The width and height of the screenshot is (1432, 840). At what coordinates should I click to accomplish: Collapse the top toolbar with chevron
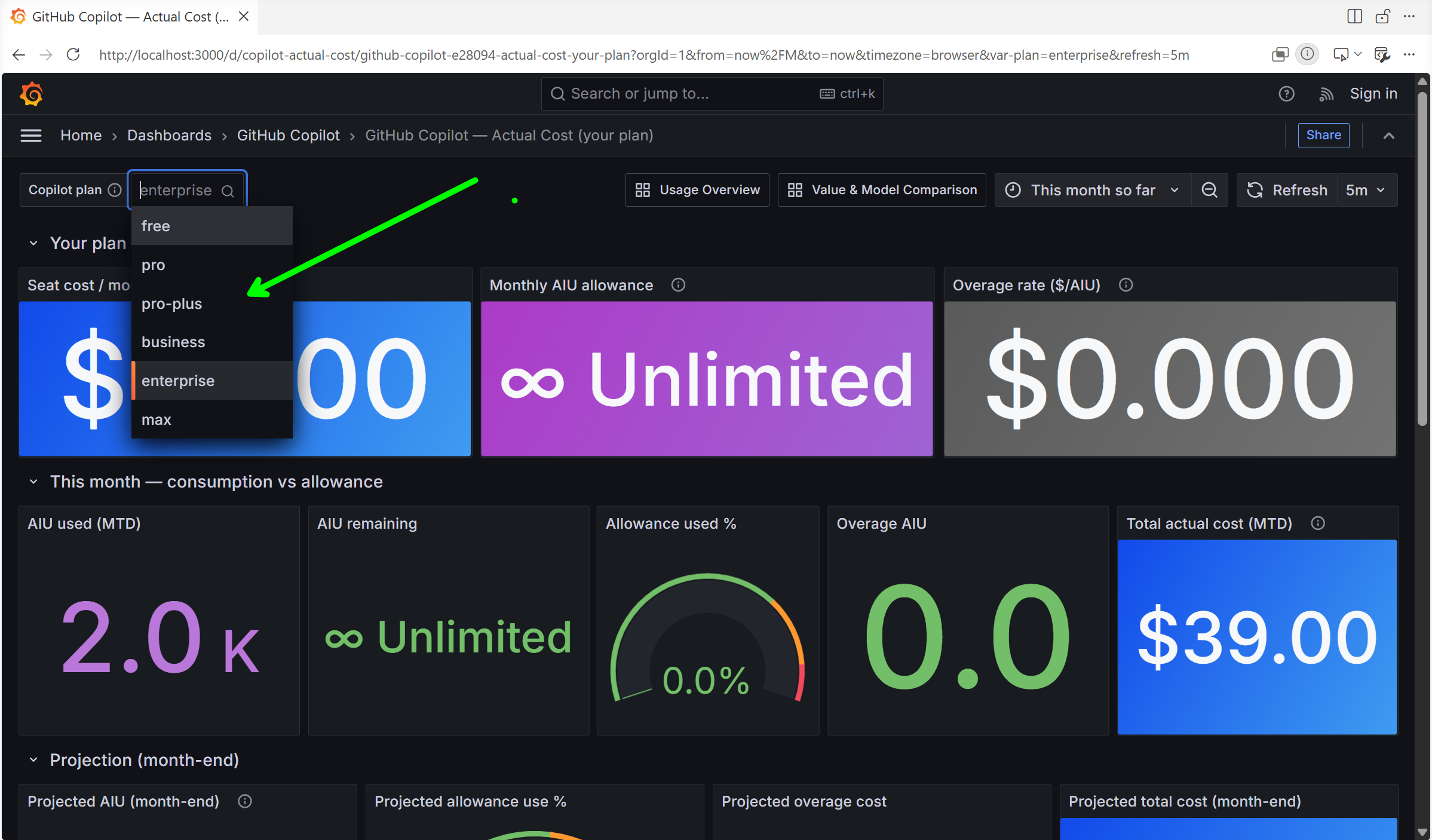point(1389,136)
